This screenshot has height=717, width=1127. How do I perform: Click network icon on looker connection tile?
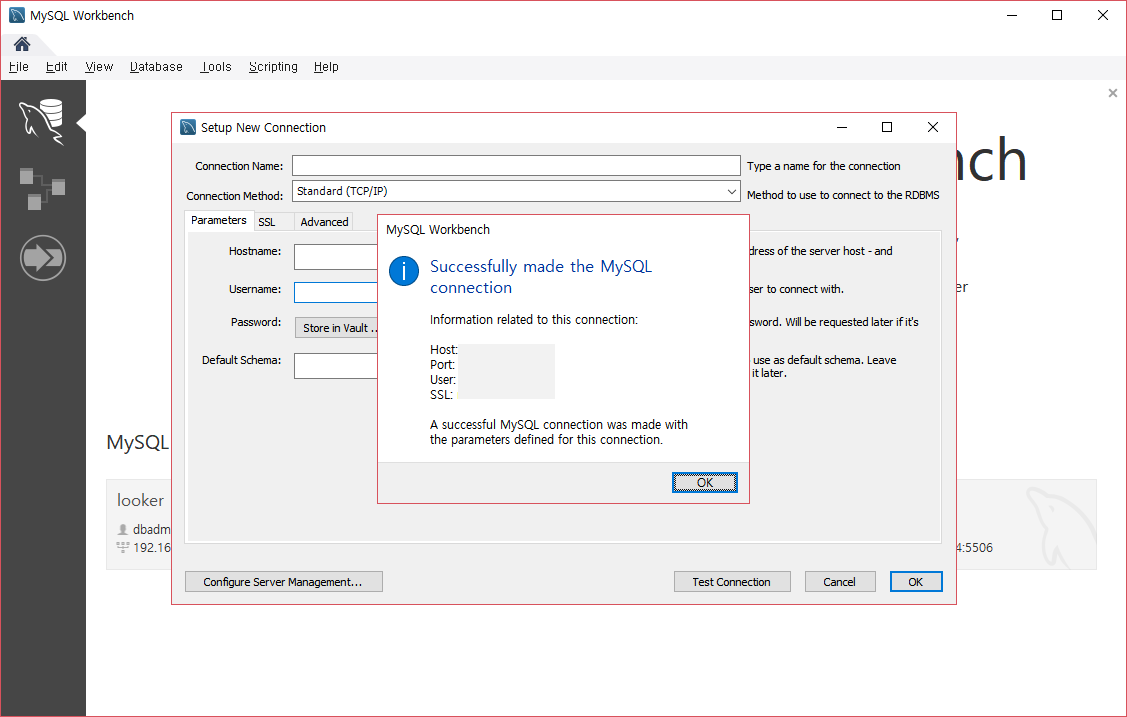pyautogui.click(x=123, y=547)
